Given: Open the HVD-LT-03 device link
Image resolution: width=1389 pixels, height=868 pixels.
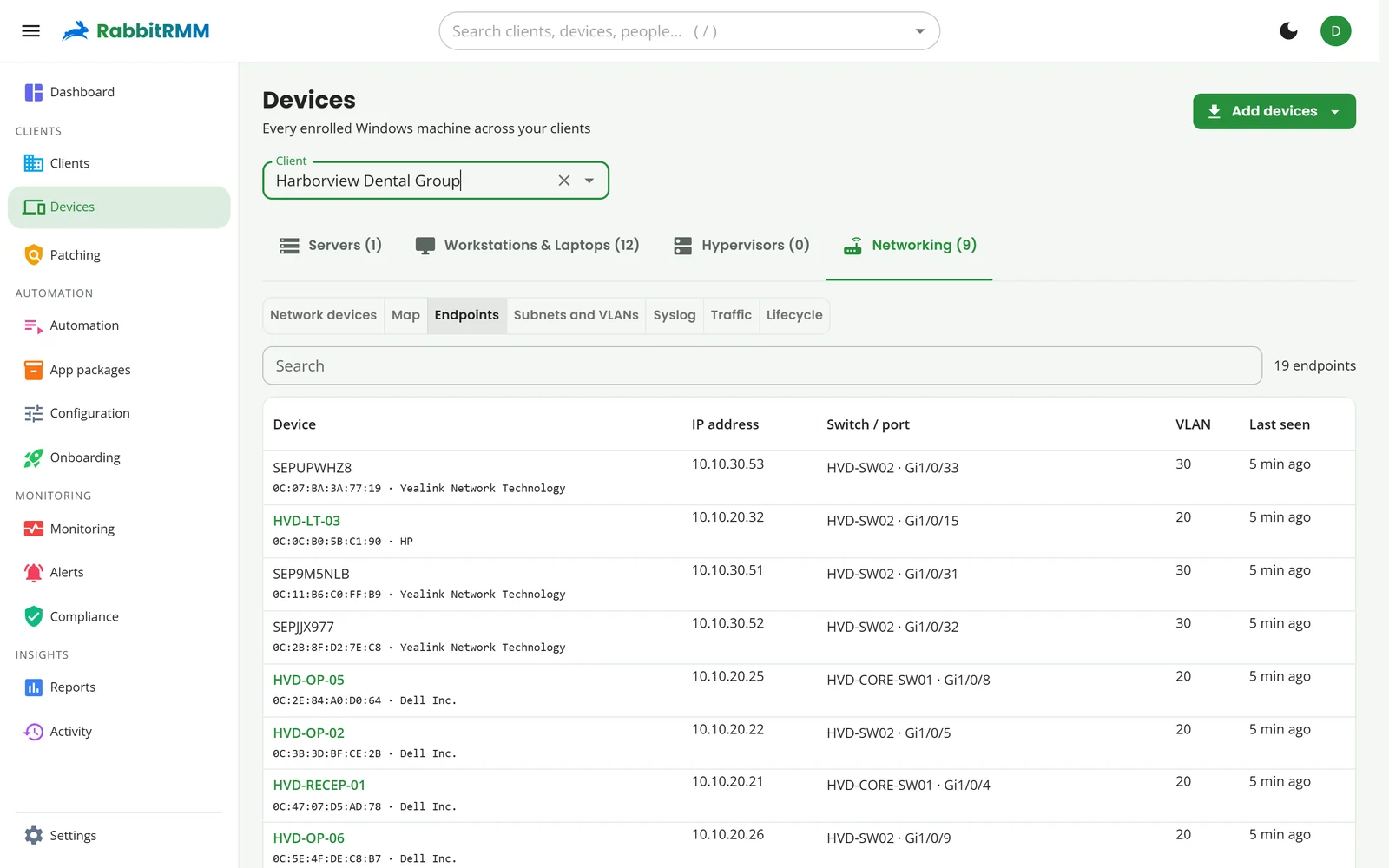Looking at the screenshot, I should tap(306, 521).
